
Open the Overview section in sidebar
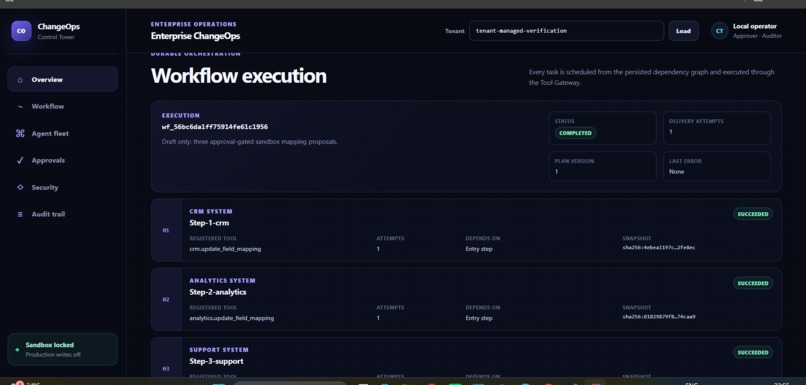pyautogui.click(x=62, y=79)
